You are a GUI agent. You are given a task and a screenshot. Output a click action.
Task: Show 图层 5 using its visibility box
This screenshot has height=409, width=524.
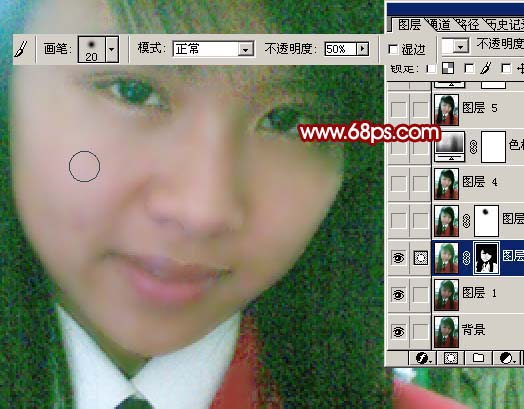tap(398, 109)
